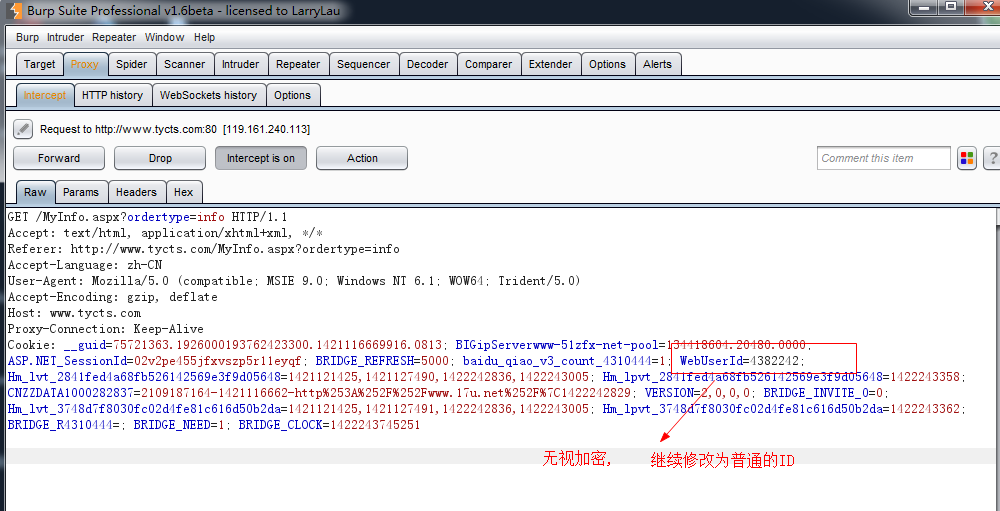Open the help question mark button
This screenshot has height=511, width=1000.
click(992, 158)
